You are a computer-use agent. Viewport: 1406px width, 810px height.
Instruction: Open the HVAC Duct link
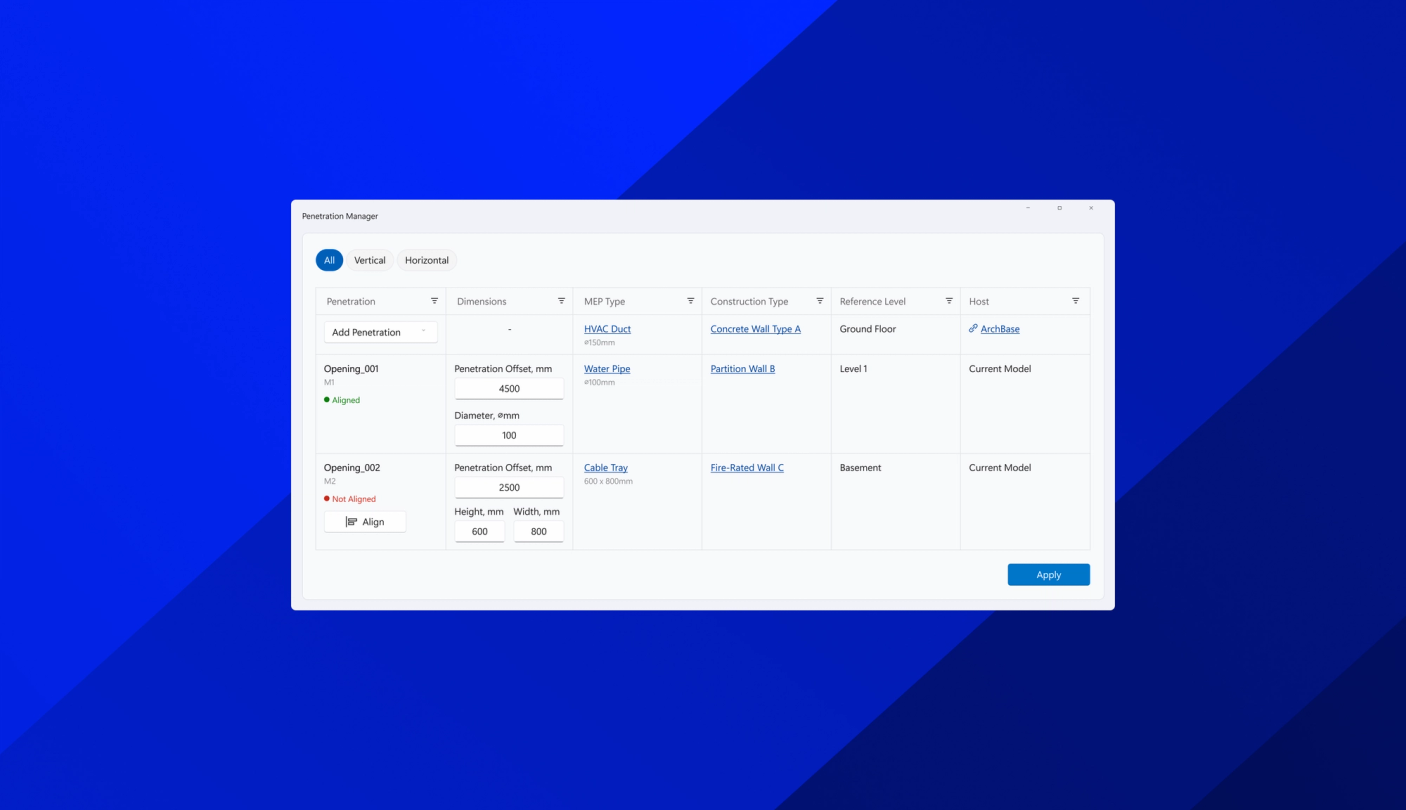click(607, 329)
